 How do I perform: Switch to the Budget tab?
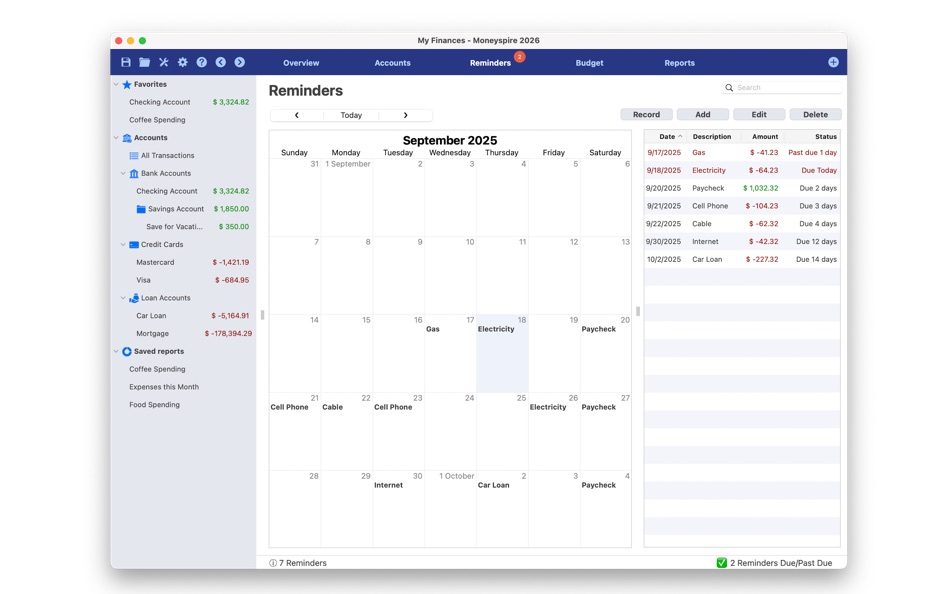pos(590,63)
